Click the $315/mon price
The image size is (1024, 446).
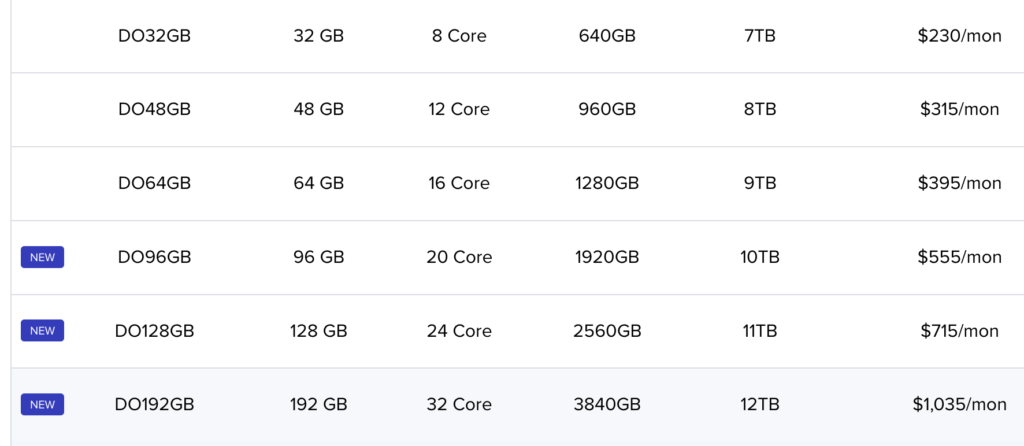959,109
